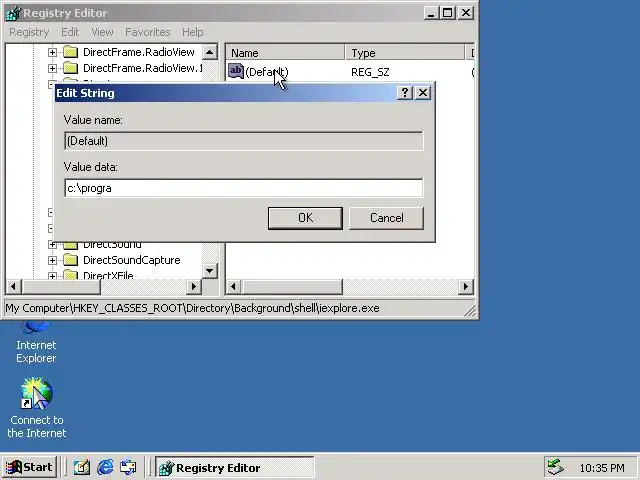
Task: Launch Internet Explorer from quick launch
Action: tap(105, 467)
